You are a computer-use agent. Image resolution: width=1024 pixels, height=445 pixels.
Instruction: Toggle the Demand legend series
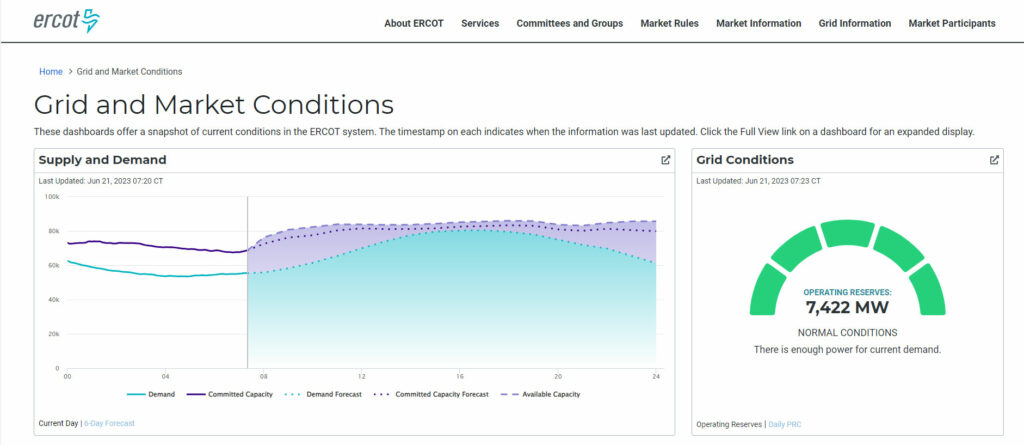150,395
